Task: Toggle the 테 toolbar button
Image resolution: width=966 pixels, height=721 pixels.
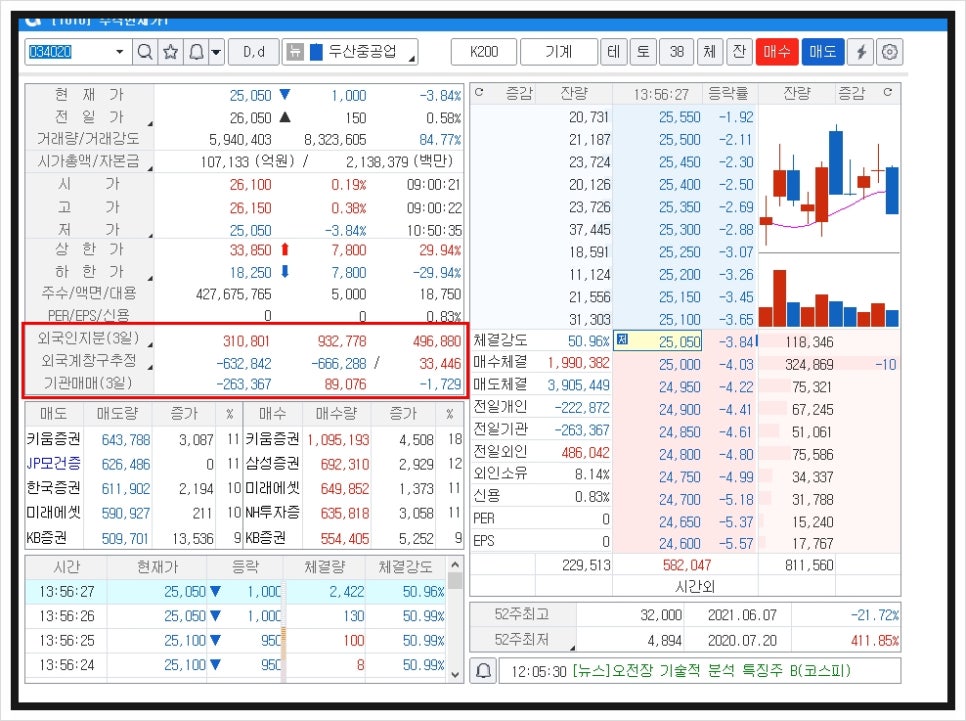Action: click(x=614, y=52)
